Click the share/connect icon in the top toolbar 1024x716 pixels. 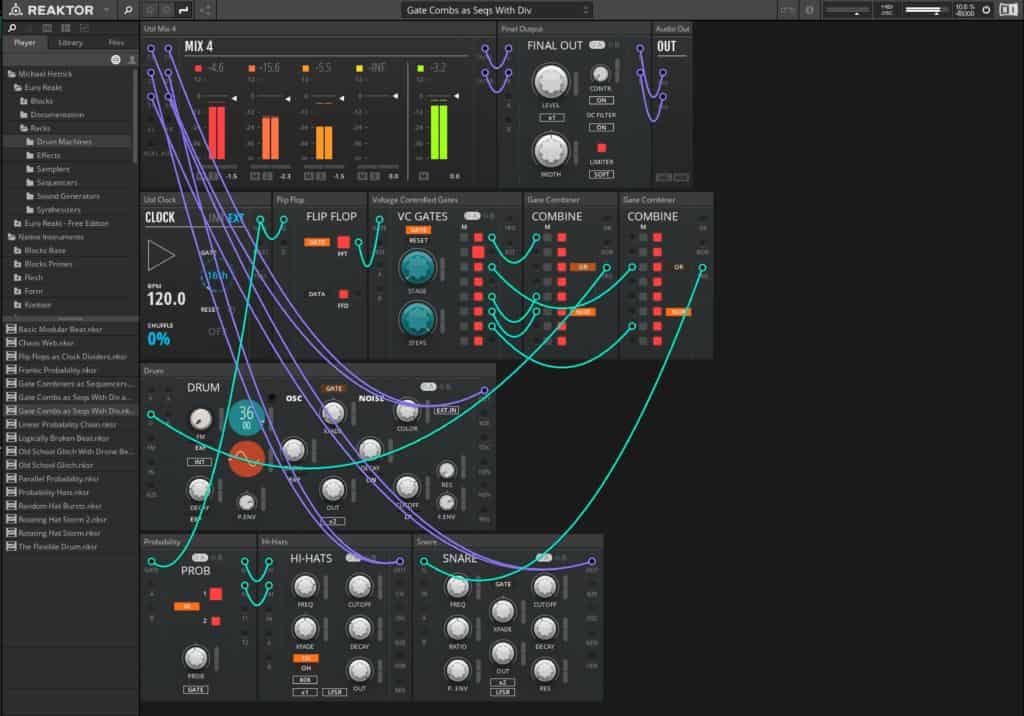205,10
